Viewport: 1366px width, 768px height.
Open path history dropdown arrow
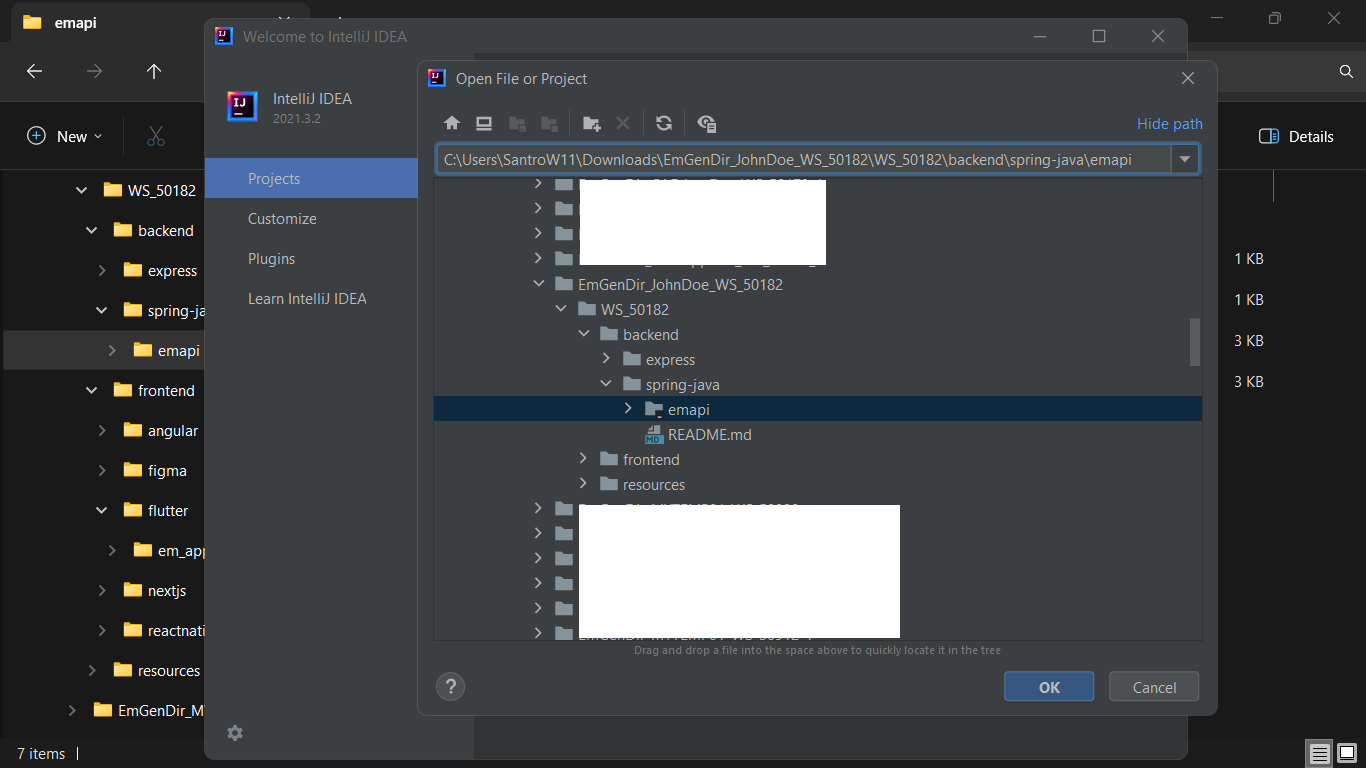[x=1185, y=159]
